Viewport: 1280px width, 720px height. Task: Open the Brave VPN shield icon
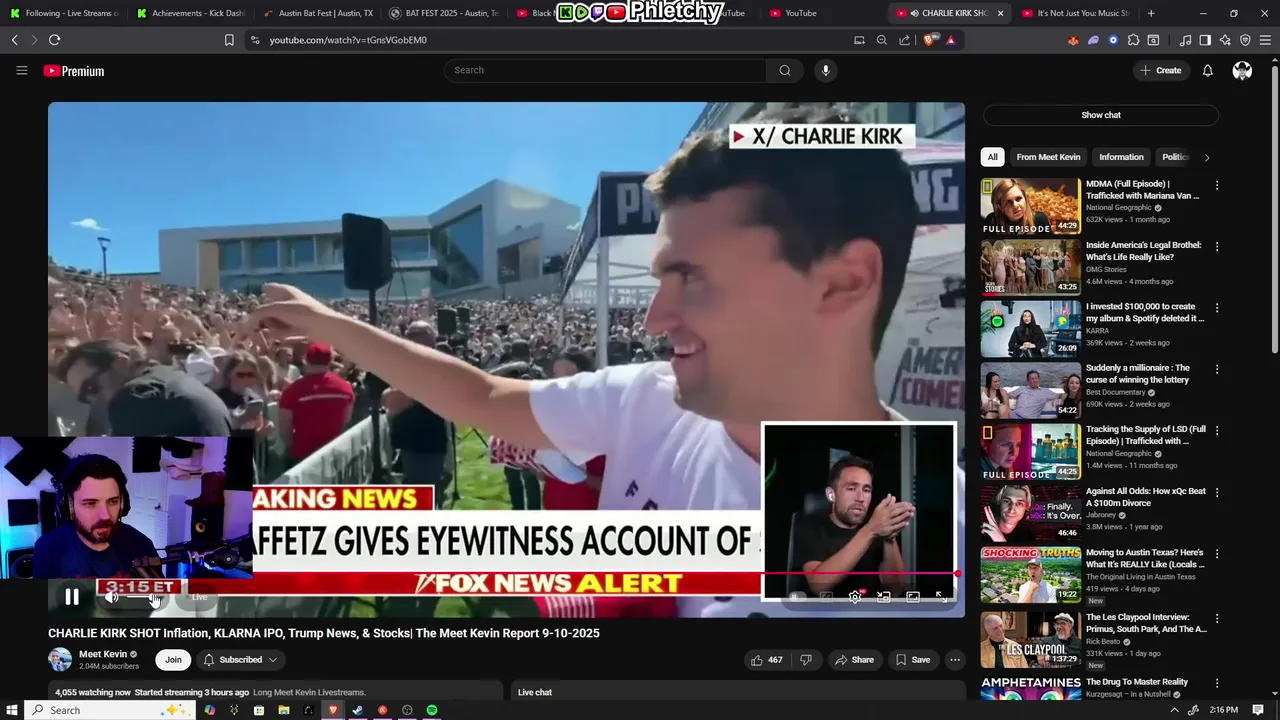1245,40
